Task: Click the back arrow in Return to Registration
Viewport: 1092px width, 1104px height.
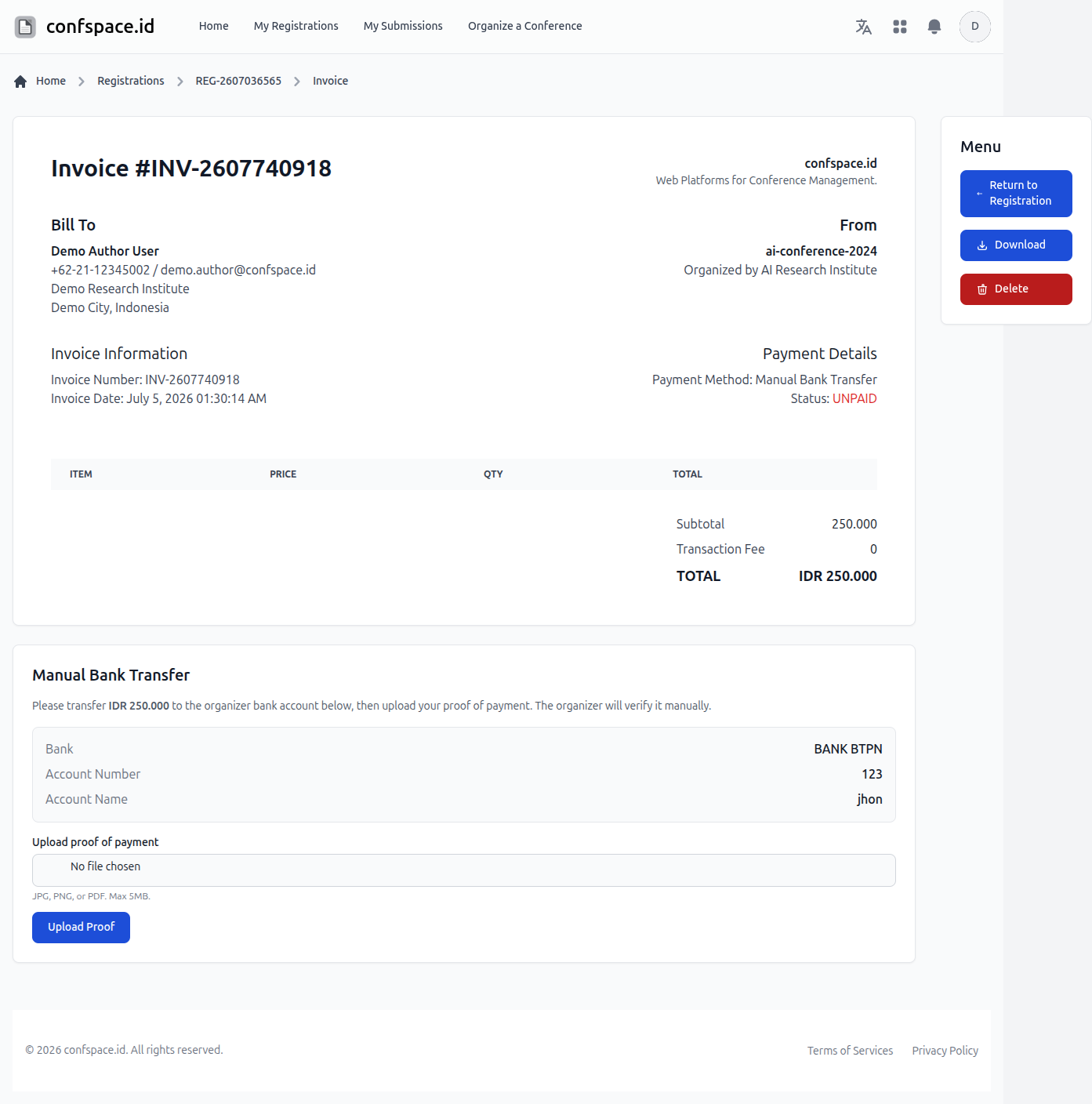Action: click(x=979, y=194)
